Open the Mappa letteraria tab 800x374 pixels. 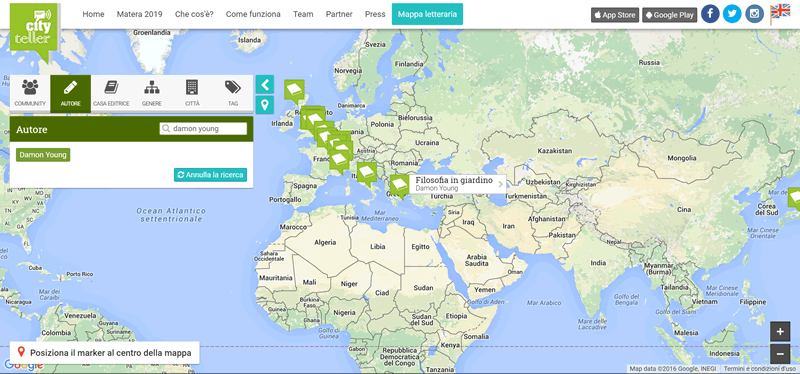(428, 14)
